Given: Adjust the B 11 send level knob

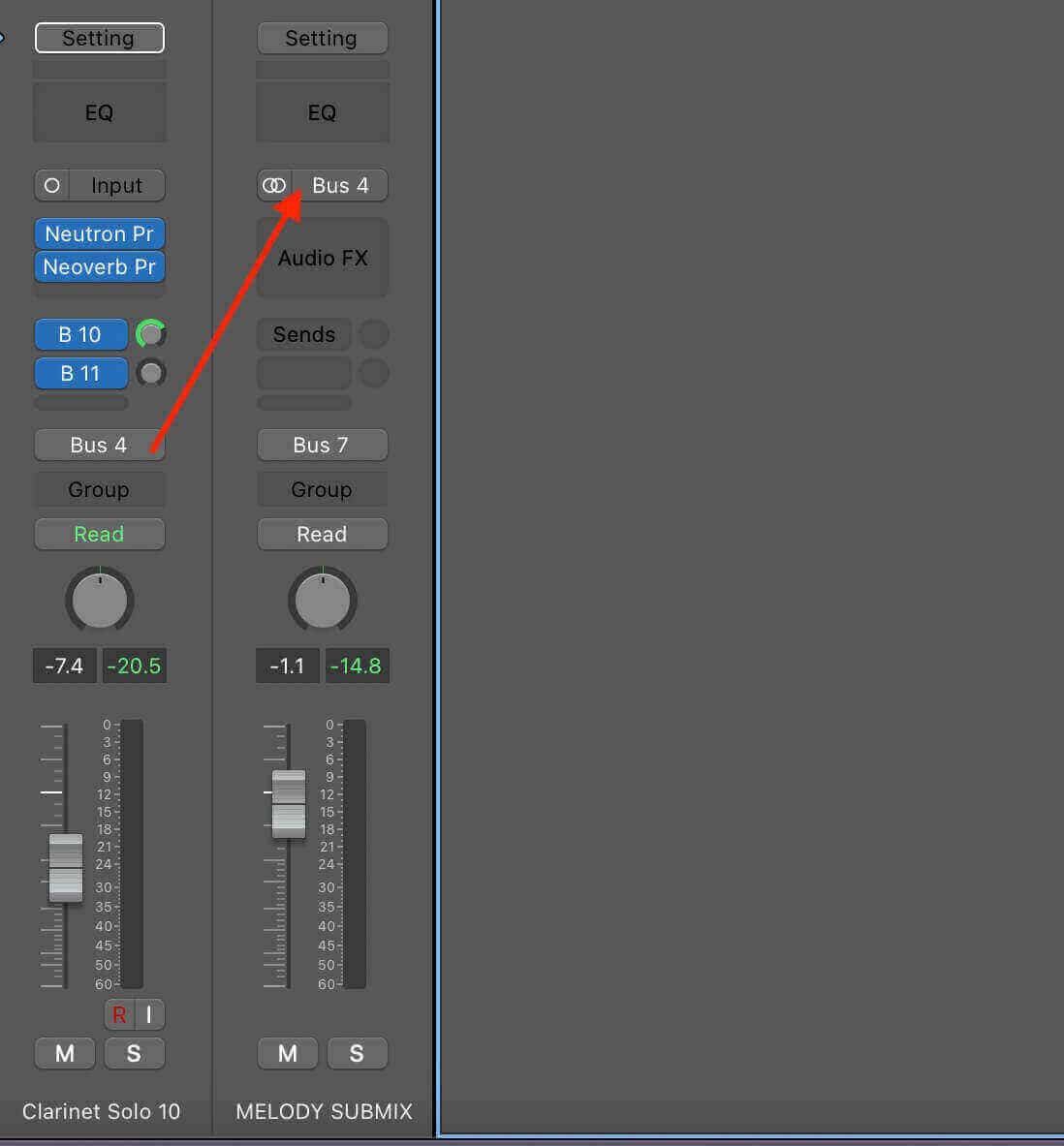Looking at the screenshot, I should pyautogui.click(x=150, y=374).
